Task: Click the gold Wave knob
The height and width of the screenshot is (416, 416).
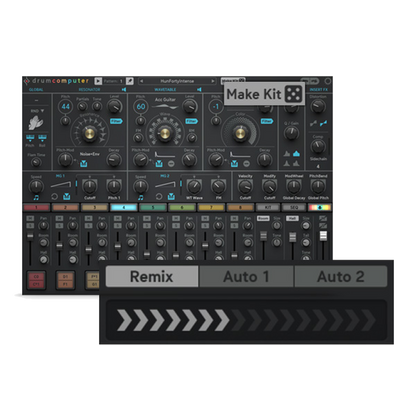Action: click(x=165, y=133)
